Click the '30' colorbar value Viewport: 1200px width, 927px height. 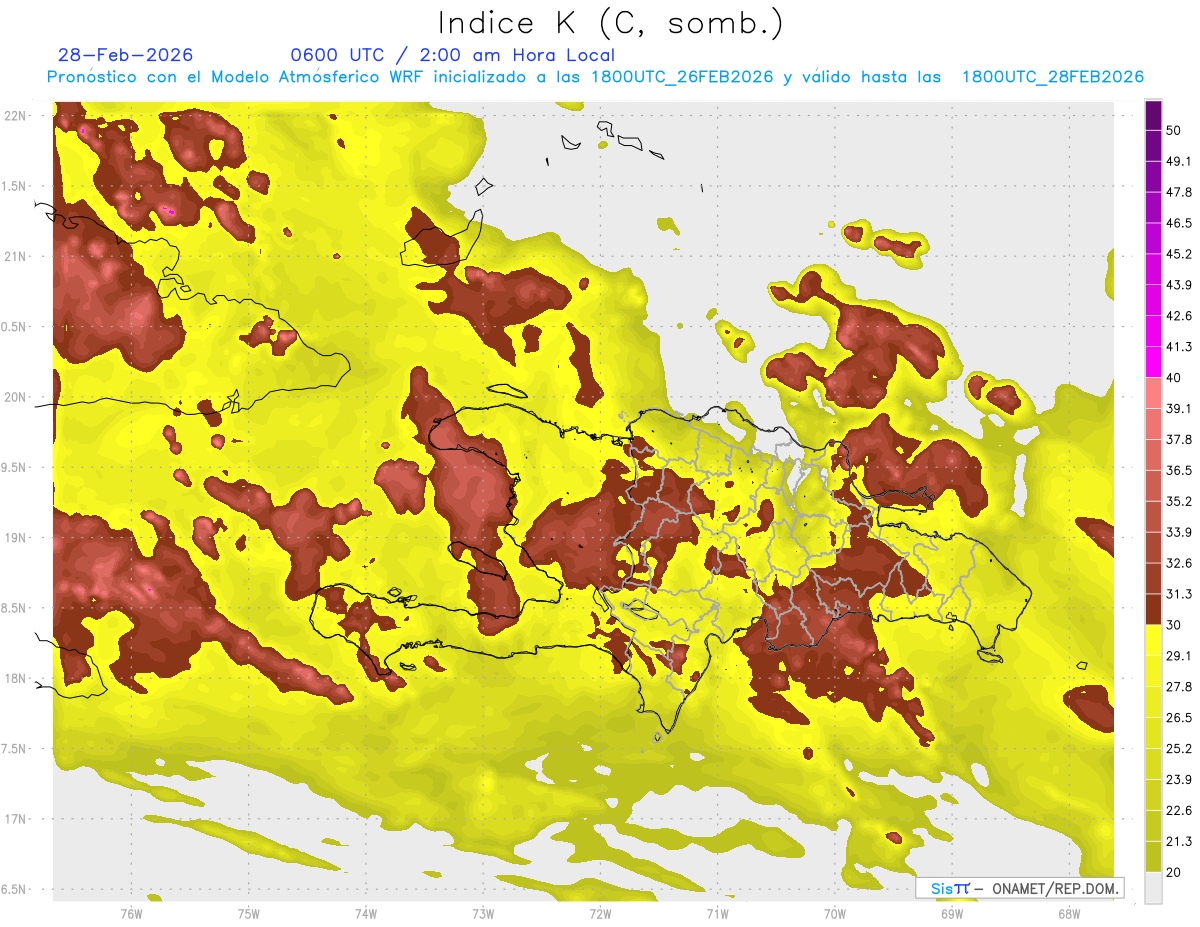click(x=1174, y=625)
